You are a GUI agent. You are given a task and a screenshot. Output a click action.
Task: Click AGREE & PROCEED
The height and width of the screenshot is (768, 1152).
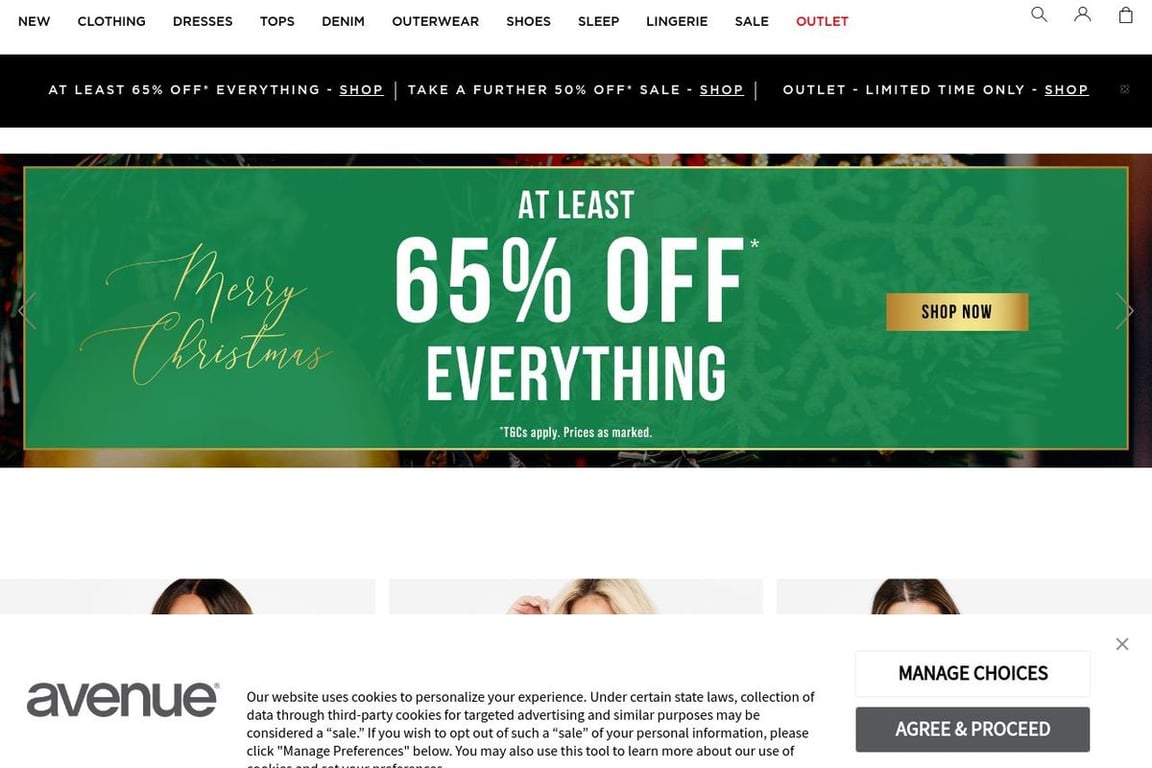pos(973,729)
